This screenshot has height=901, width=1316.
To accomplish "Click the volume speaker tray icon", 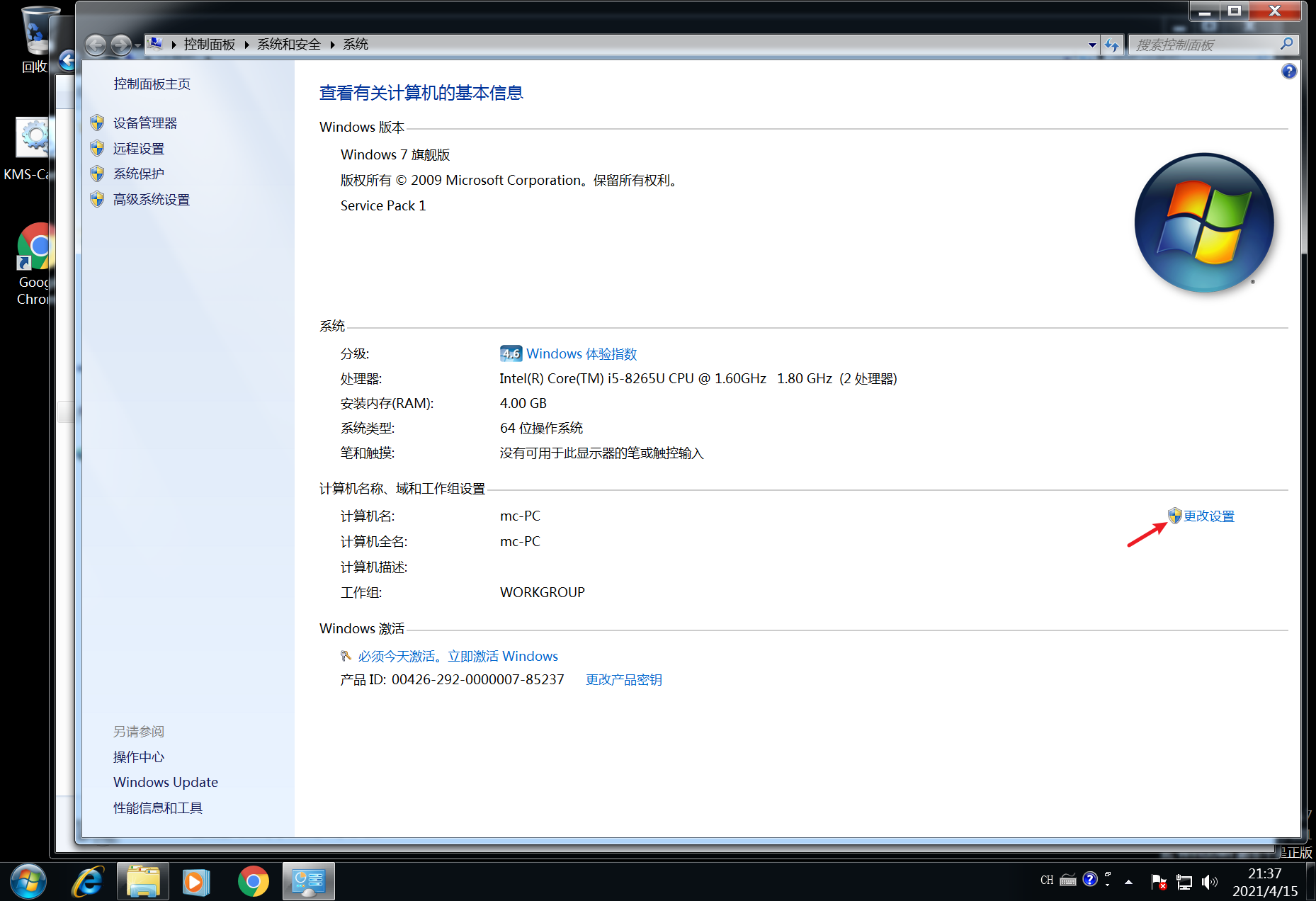I will [1210, 882].
